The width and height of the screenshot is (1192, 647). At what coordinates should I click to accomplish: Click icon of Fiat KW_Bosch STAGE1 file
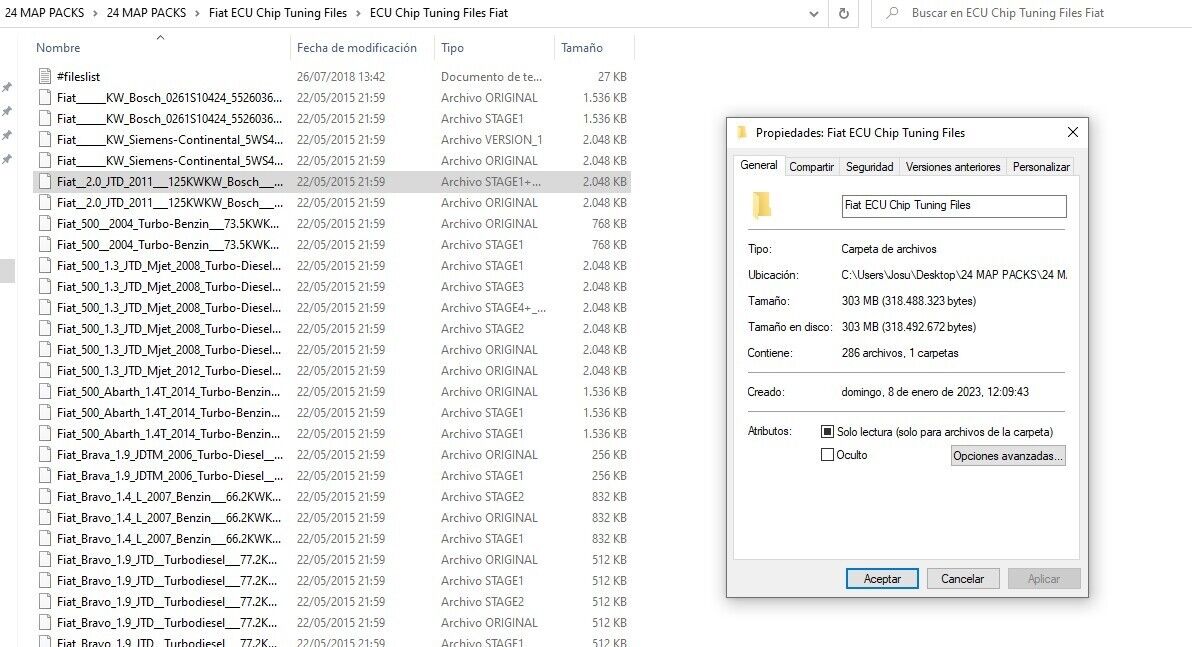point(45,119)
